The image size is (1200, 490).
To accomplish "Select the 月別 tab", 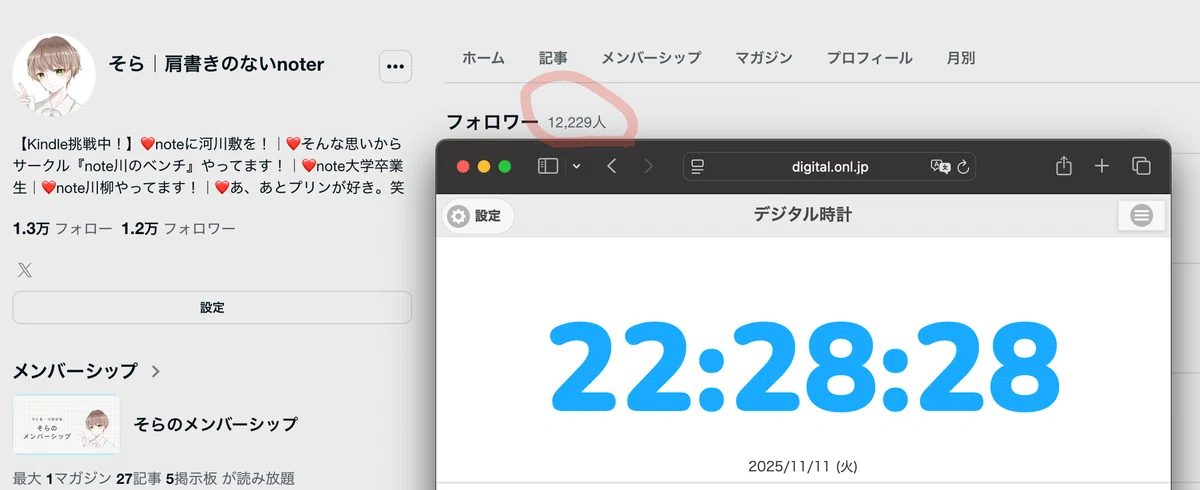I will click(x=961, y=58).
